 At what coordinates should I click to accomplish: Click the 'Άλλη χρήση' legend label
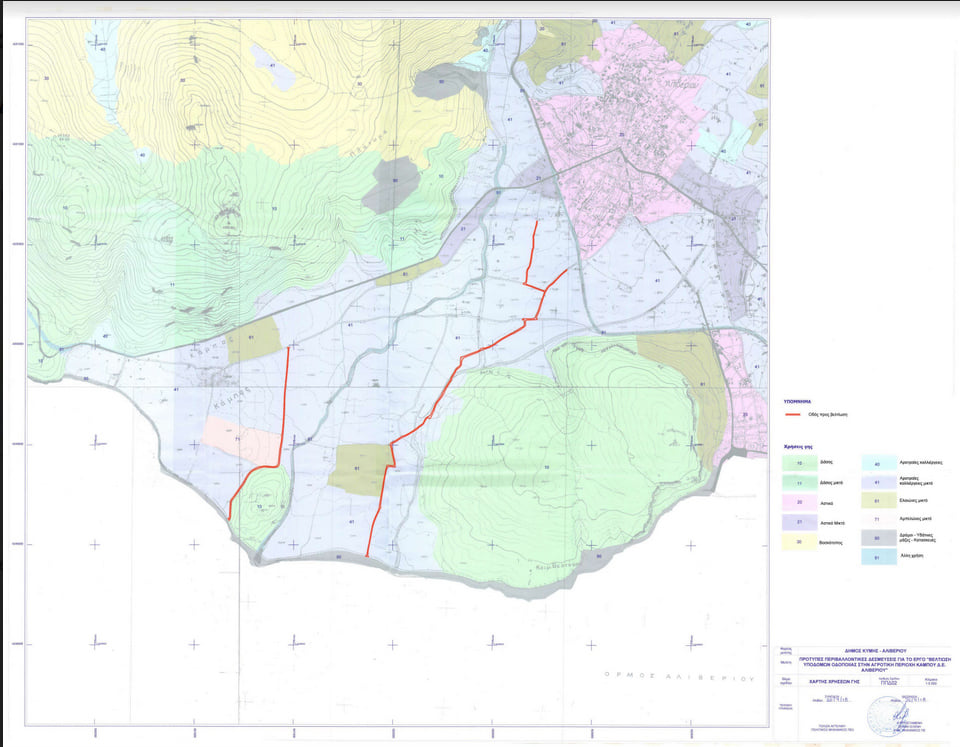tap(912, 555)
